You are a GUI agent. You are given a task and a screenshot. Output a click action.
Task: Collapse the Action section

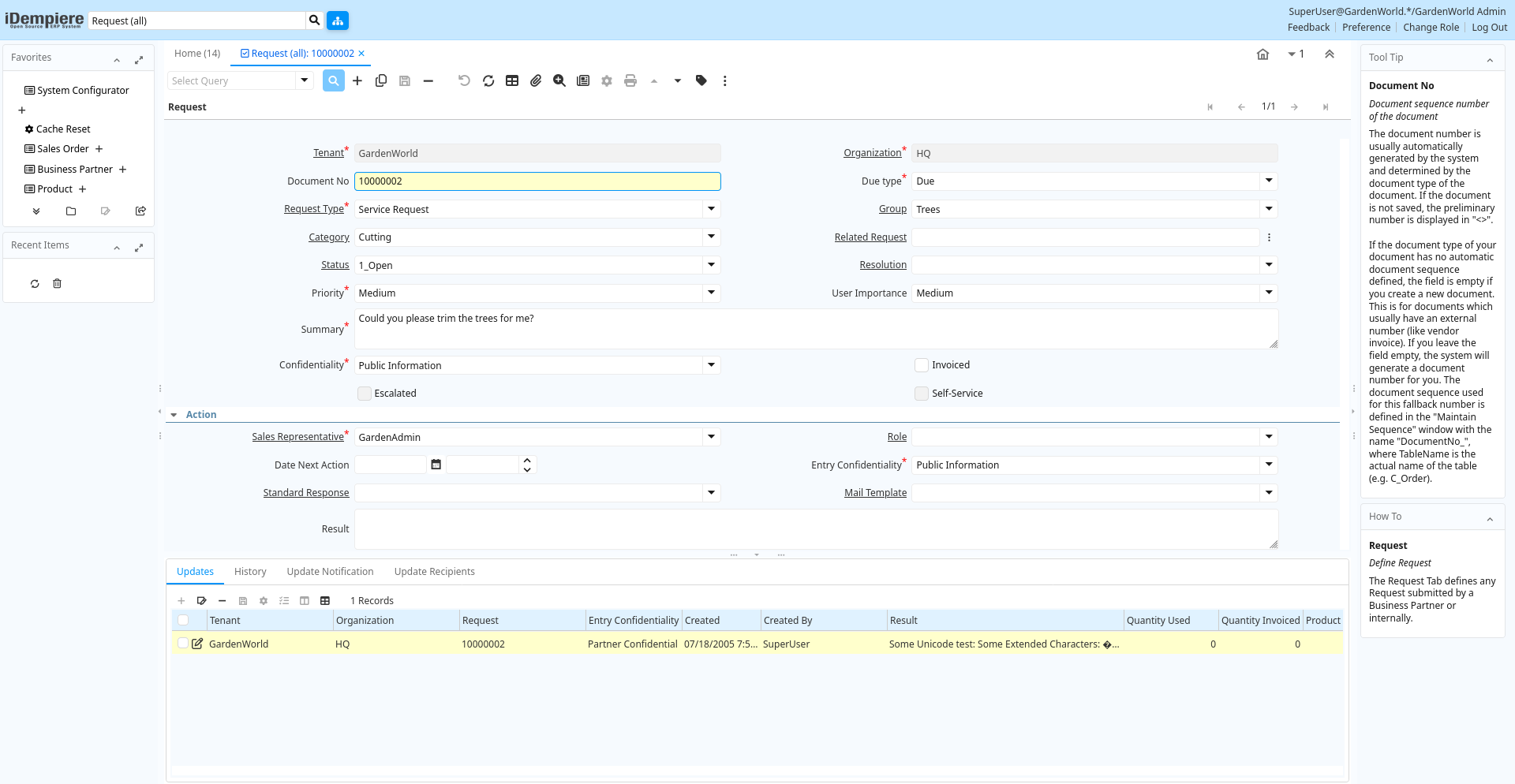174,415
